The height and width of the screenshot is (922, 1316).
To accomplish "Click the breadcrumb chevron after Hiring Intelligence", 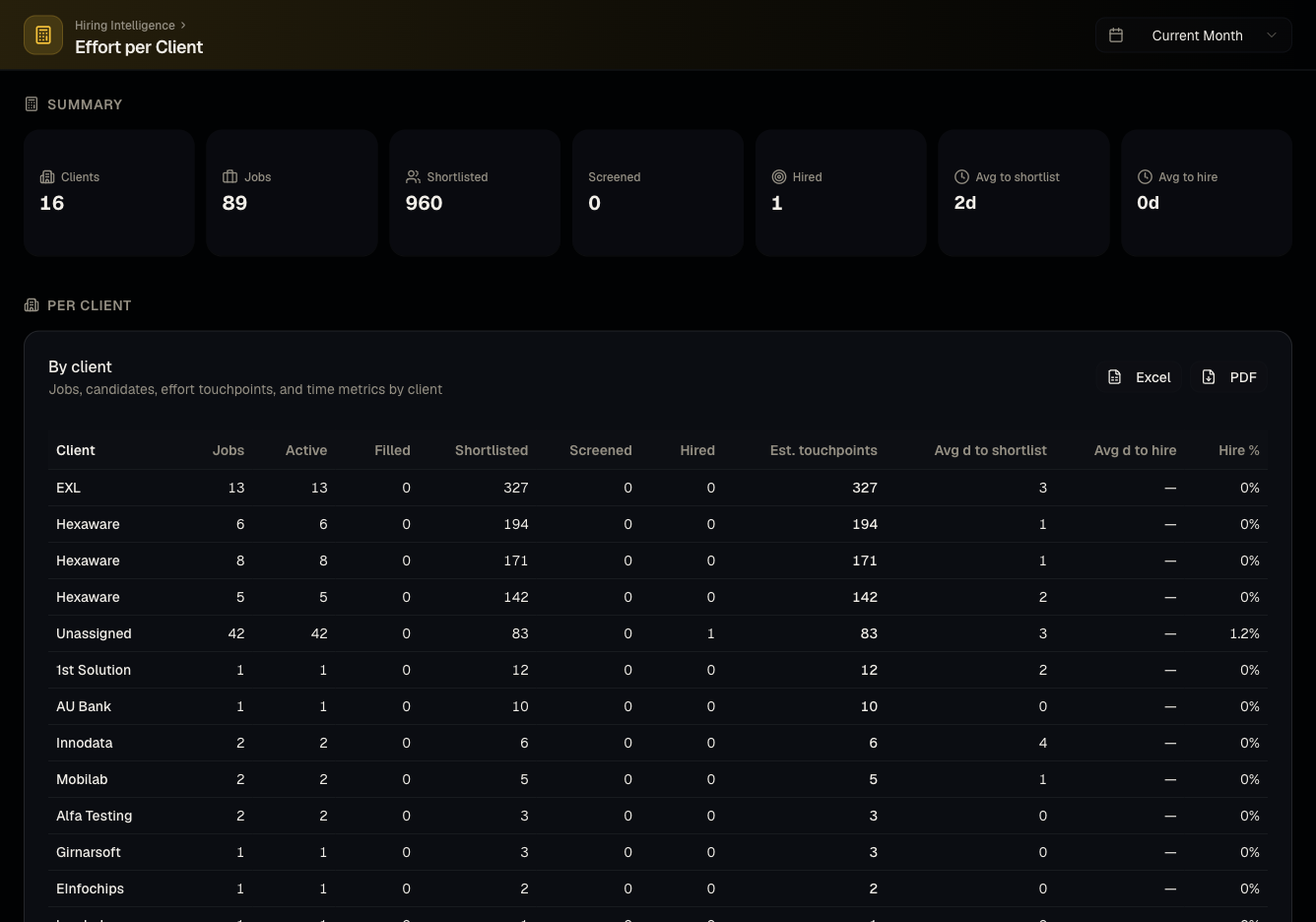I will click(183, 26).
